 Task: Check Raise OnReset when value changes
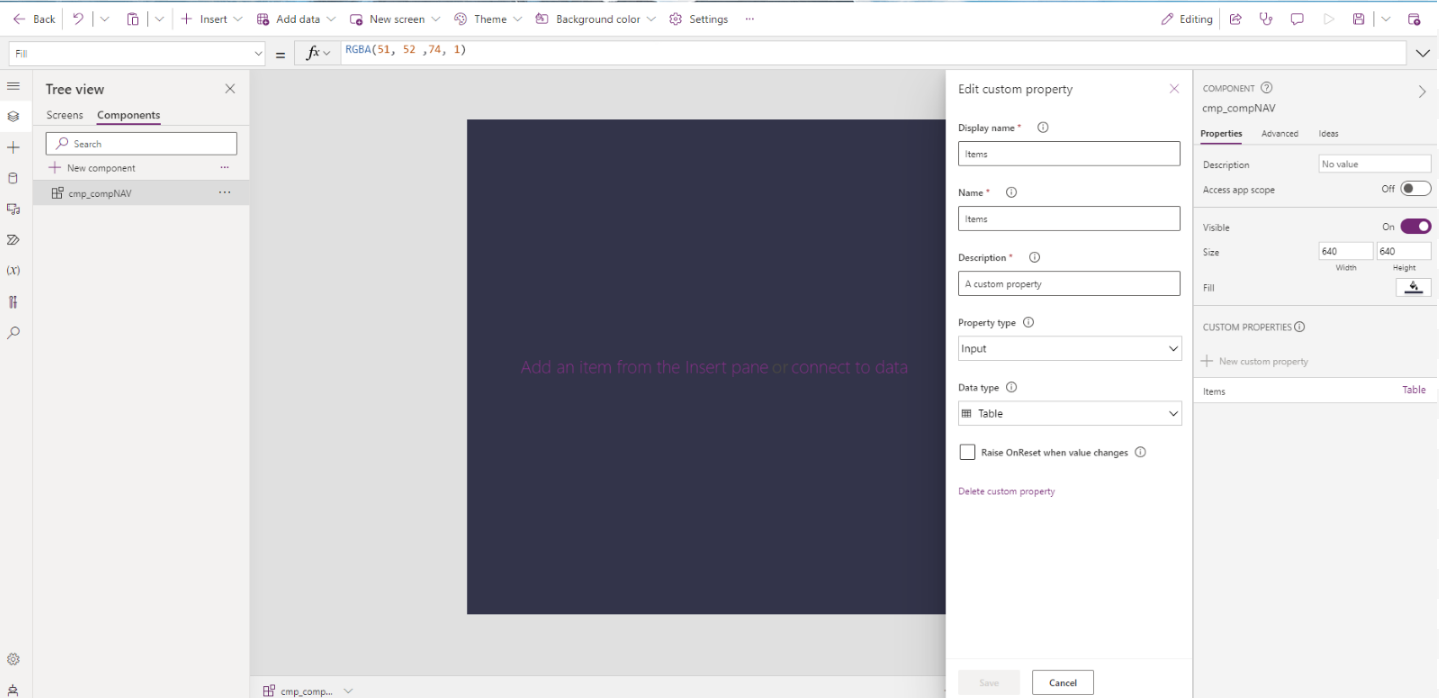(967, 451)
